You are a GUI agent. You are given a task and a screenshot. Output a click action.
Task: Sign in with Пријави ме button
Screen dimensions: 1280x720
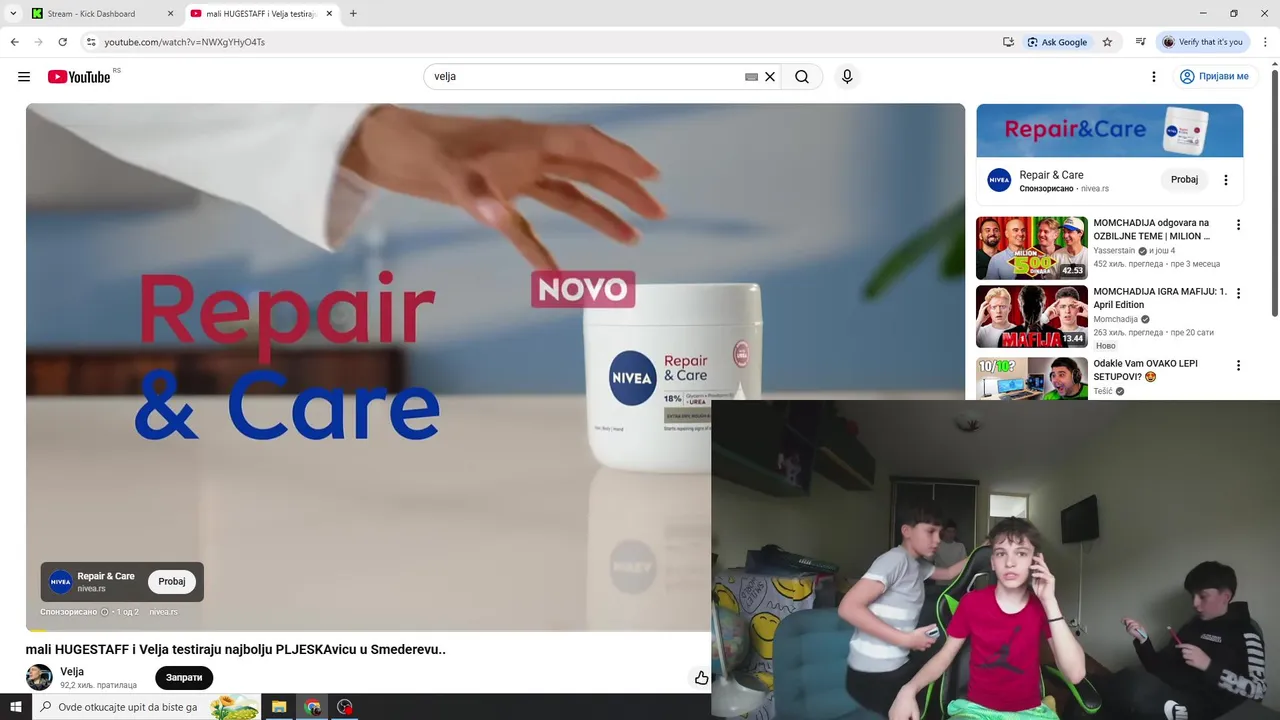coord(1214,77)
